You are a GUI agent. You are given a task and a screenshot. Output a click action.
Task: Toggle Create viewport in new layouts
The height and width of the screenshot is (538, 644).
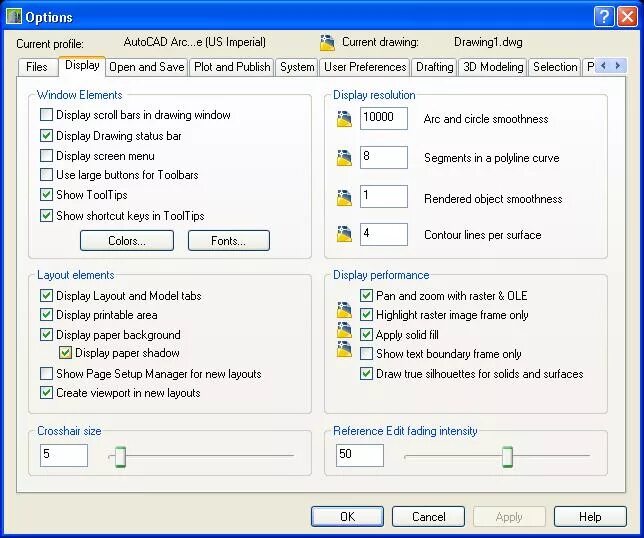46,393
